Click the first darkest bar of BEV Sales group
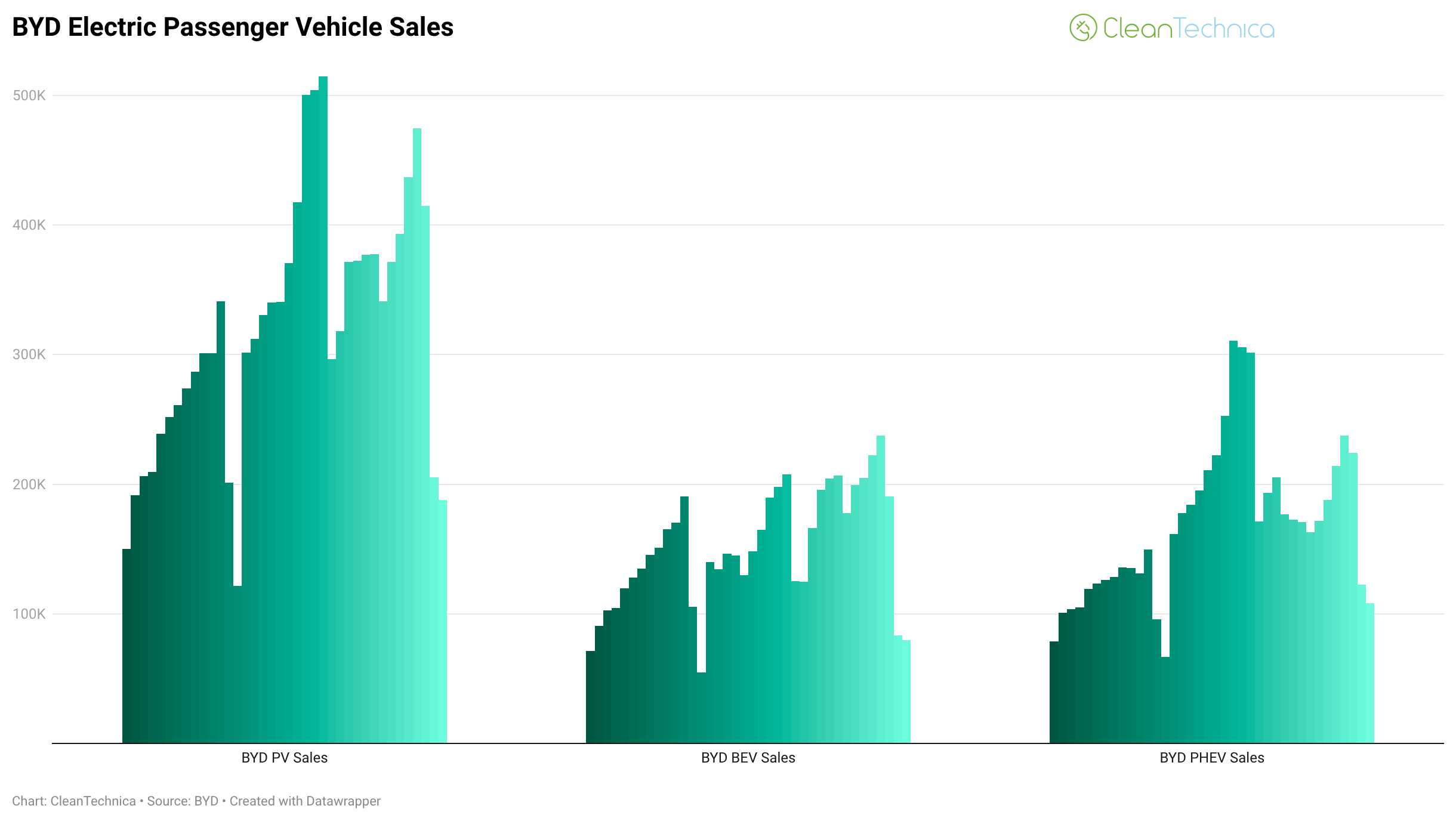Viewport: 1456px width, 821px height. [x=590, y=697]
